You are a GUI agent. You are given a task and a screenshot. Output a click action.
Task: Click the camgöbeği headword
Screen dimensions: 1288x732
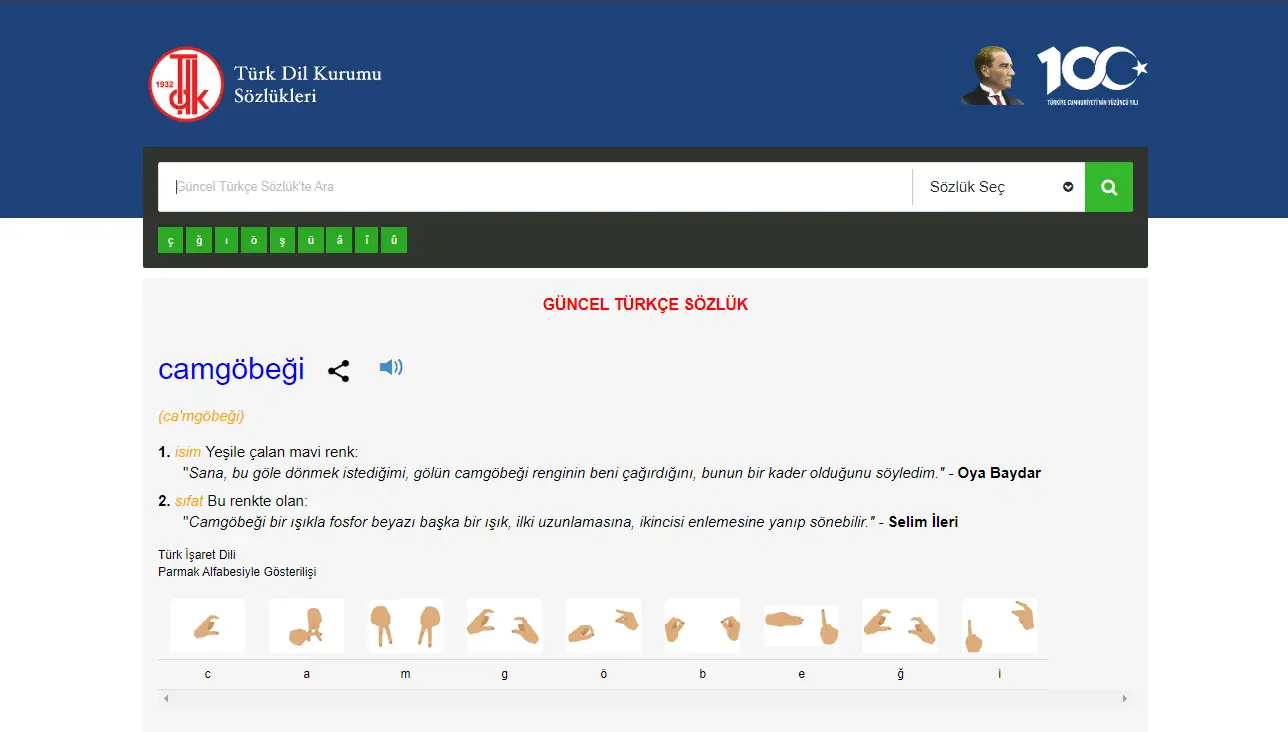tap(231, 369)
